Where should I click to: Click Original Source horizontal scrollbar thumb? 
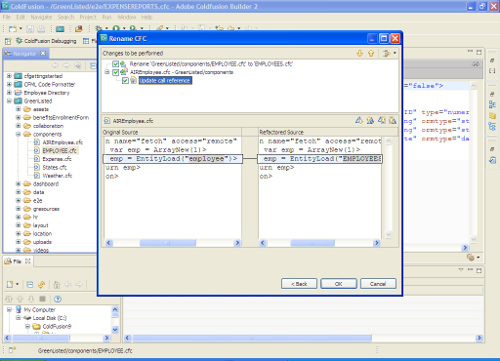pyautogui.click(x=168, y=243)
